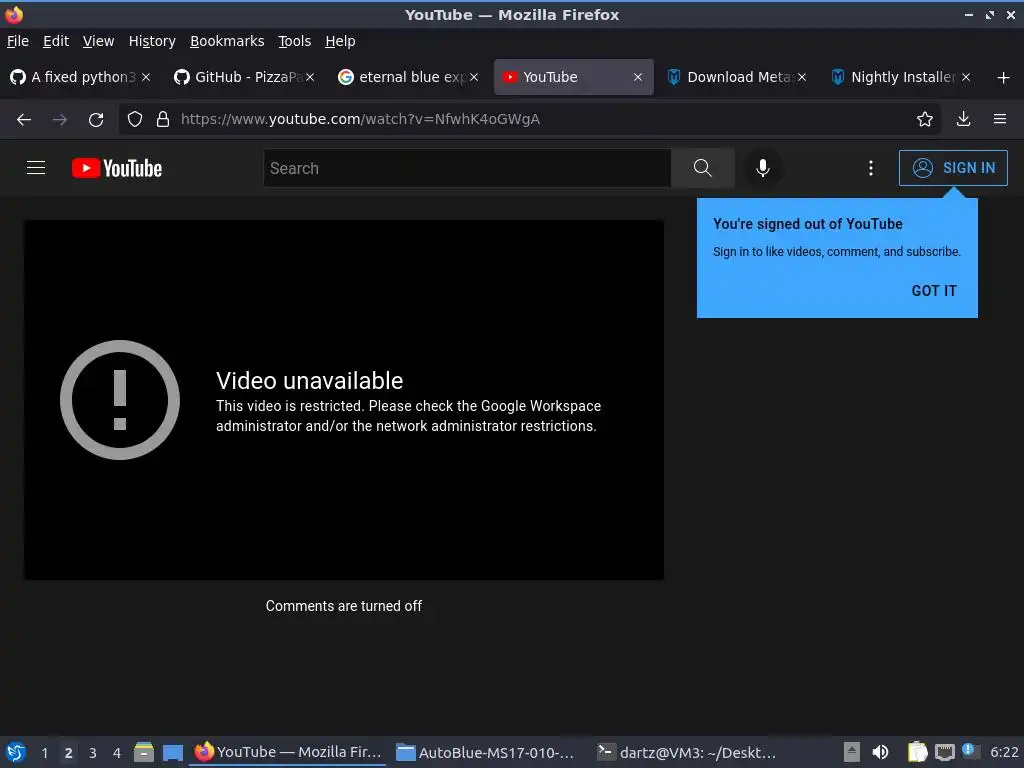Open the File menu
The height and width of the screenshot is (768, 1024).
(x=18, y=41)
